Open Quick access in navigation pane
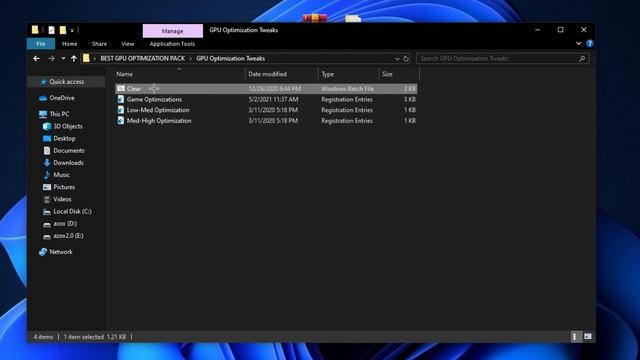The image size is (640, 360). [x=67, y=82]
